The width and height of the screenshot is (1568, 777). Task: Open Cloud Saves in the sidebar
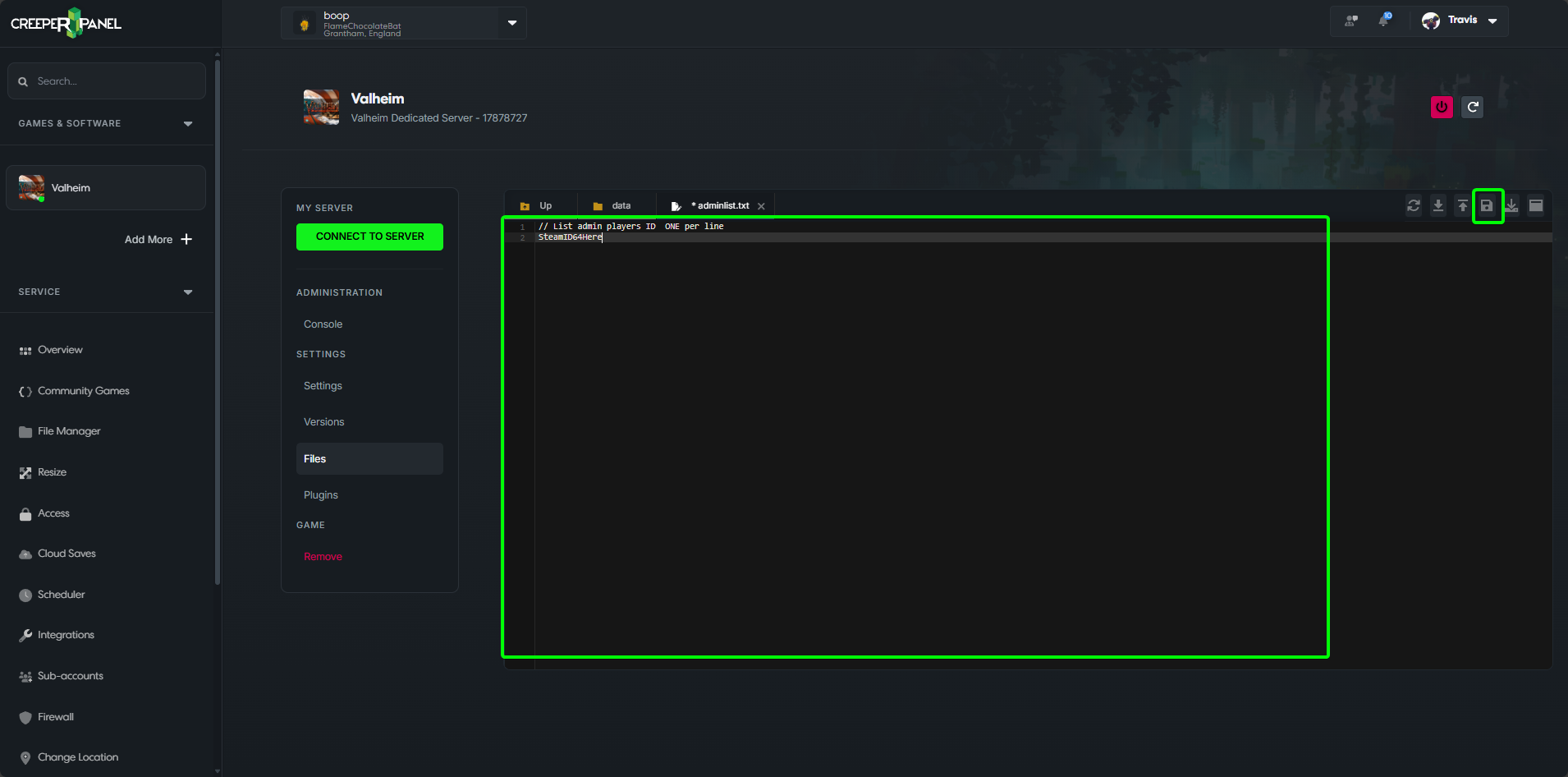point(66,554)
